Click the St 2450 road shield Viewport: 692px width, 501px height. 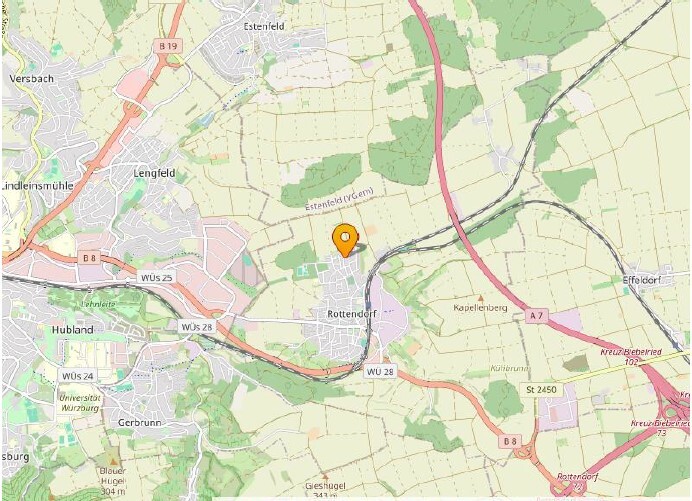coord(542,390)
